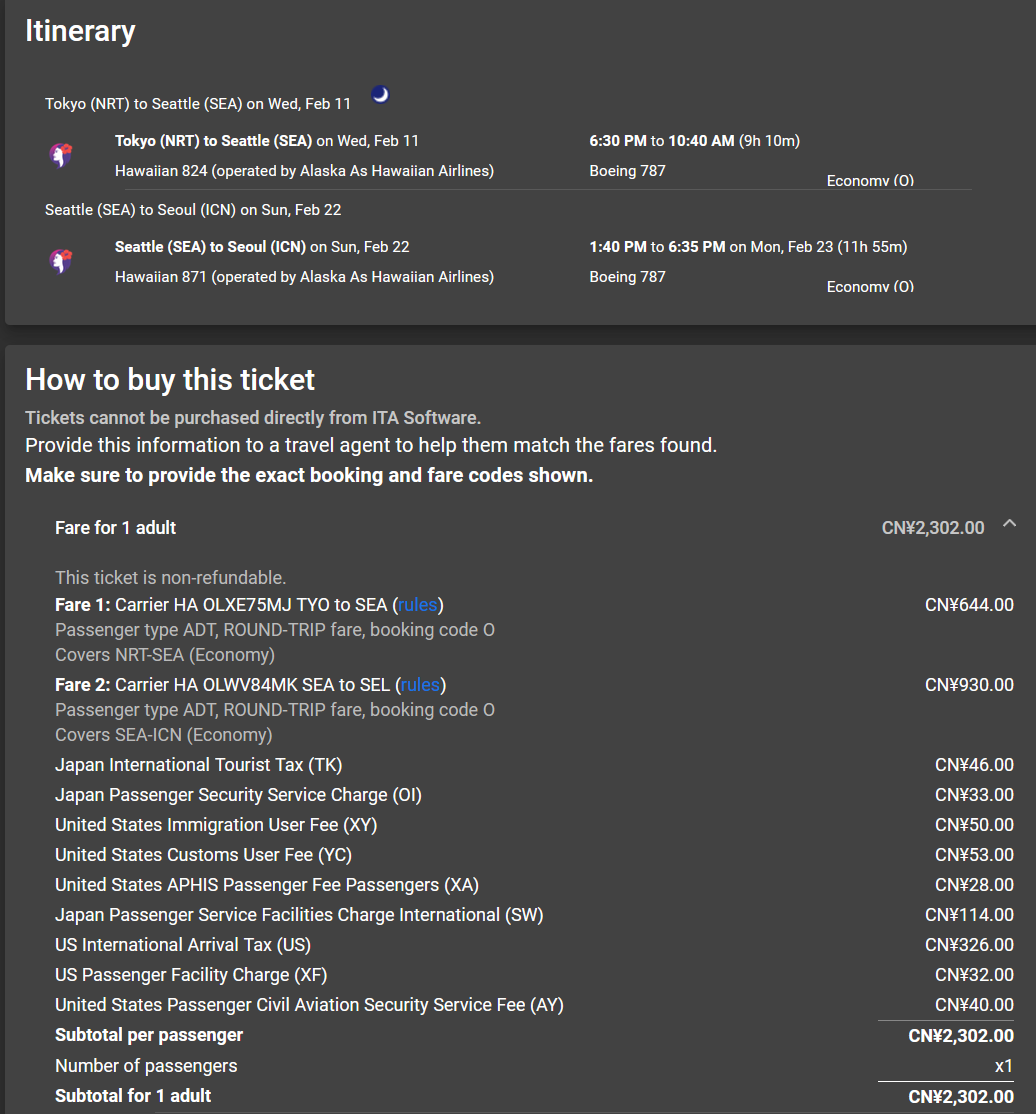Click the overnight moon icon beside Wed, Feb 11
Viewport: 1036px width, 1114px height.
click(380, 95)
